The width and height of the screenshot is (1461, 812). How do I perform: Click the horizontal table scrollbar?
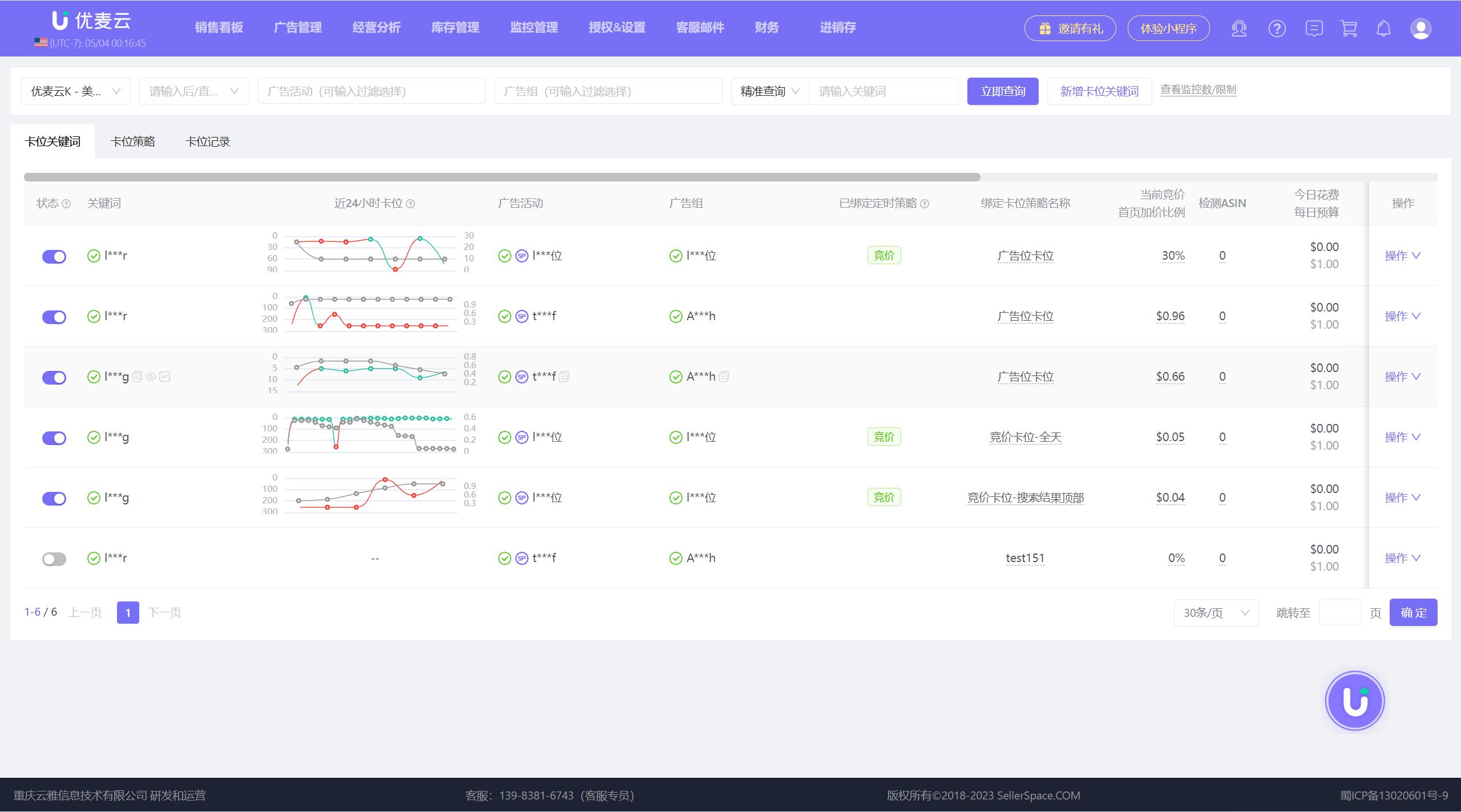coord(502,177)
